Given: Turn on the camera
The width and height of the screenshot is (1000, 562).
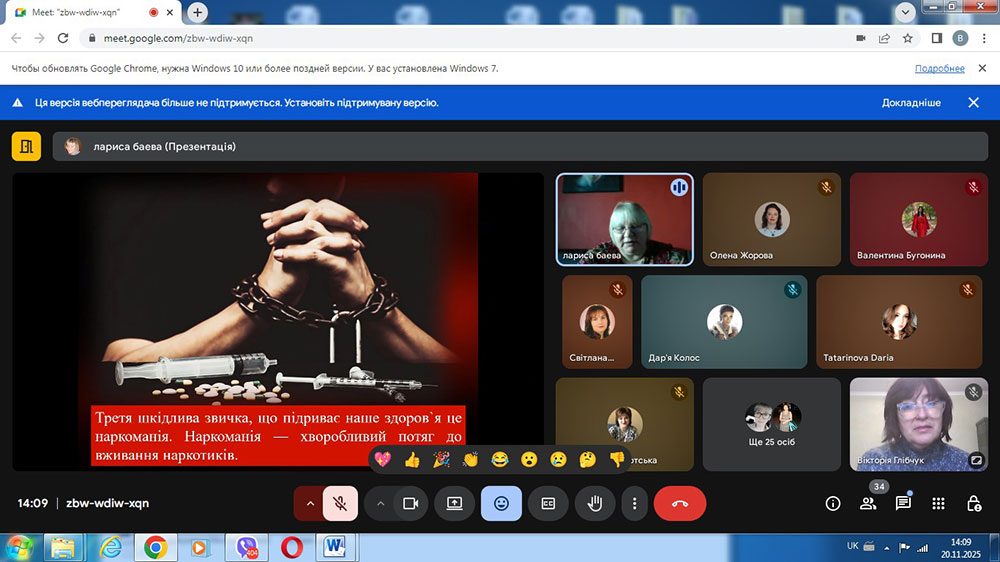Looking at the screenshot, I should tap(409, 504).
